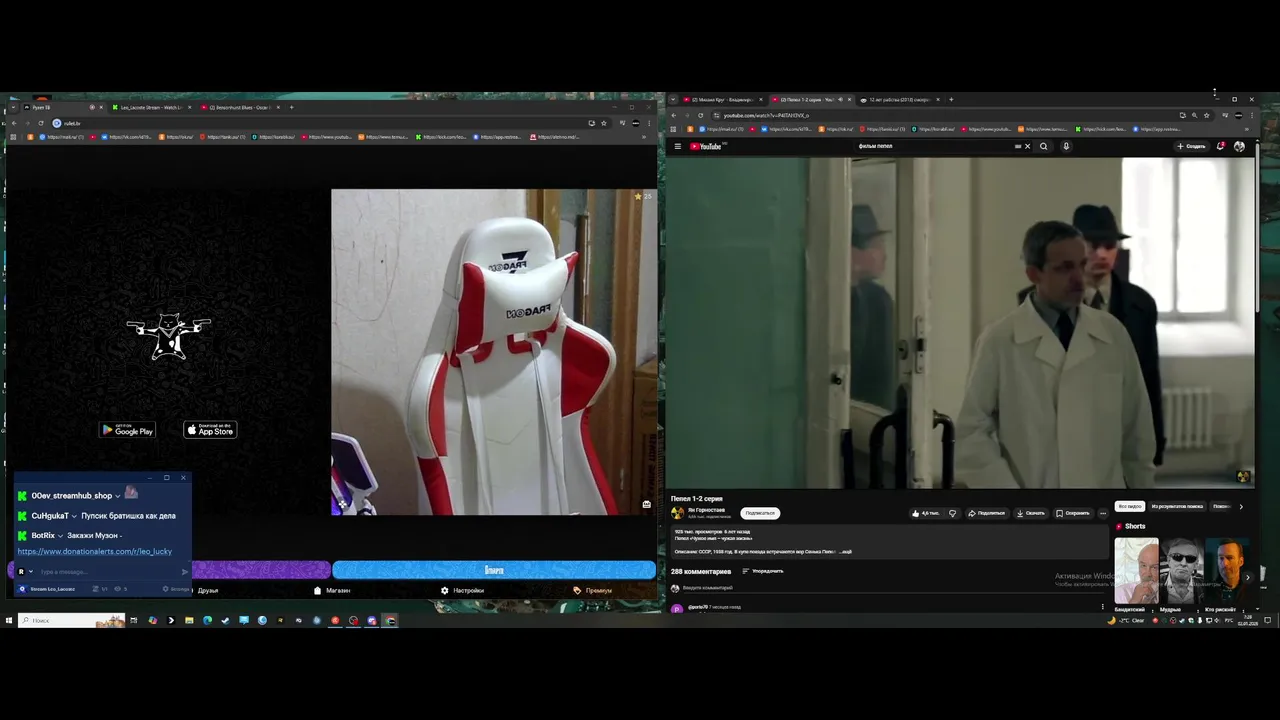Screen dimensions: 1280x720
Task: Open Настройки settings in bottom bar
Action: 462,590
